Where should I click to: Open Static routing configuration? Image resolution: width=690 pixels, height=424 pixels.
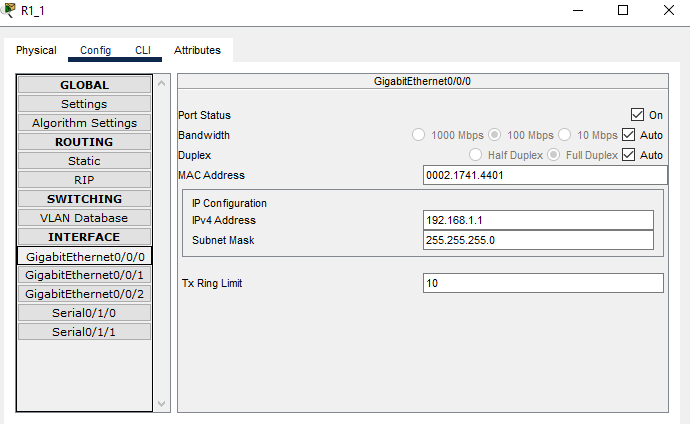[x=84, y=161]
